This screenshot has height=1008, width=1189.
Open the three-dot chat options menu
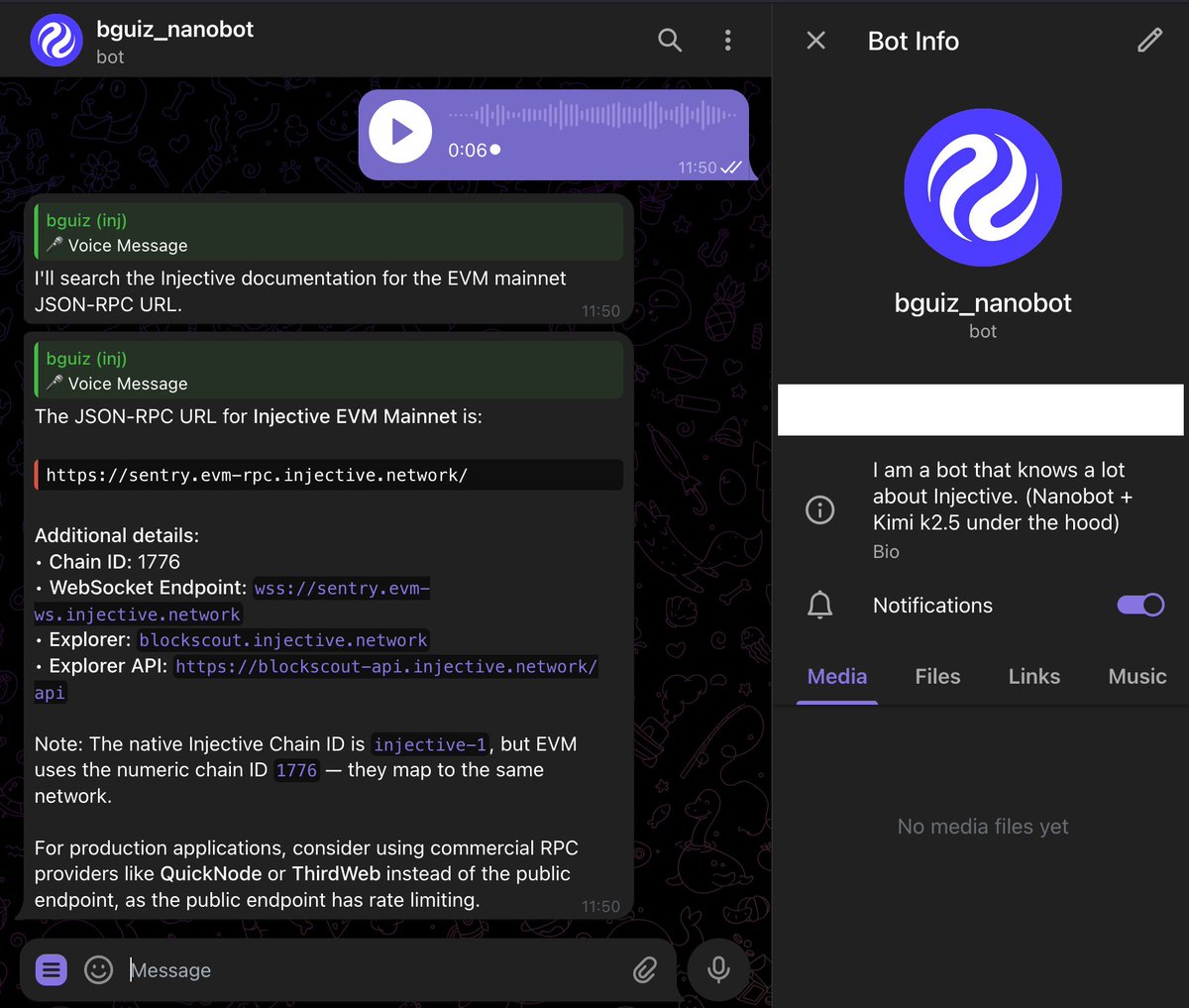pyautogui.click(x=727, y=40)
